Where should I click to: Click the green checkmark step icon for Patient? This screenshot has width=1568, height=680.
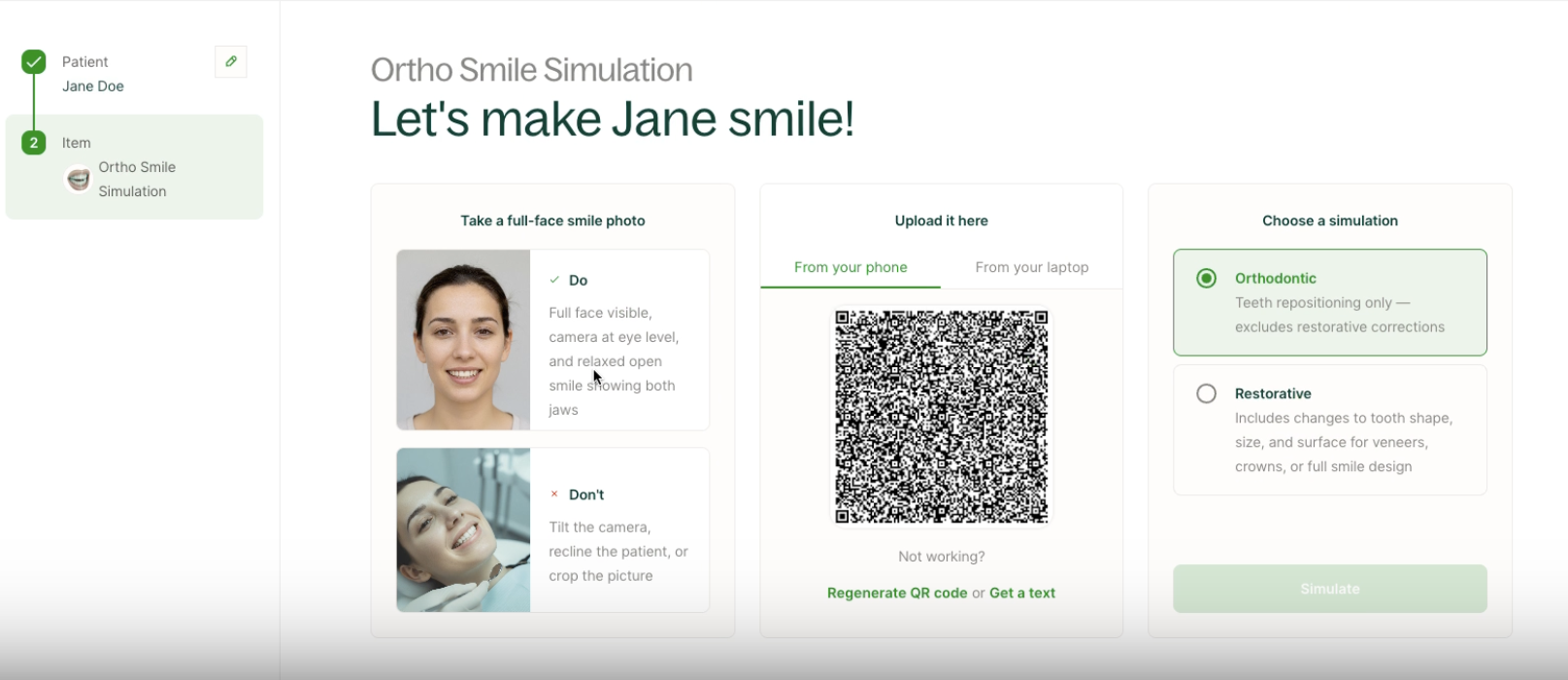(34, 62)
